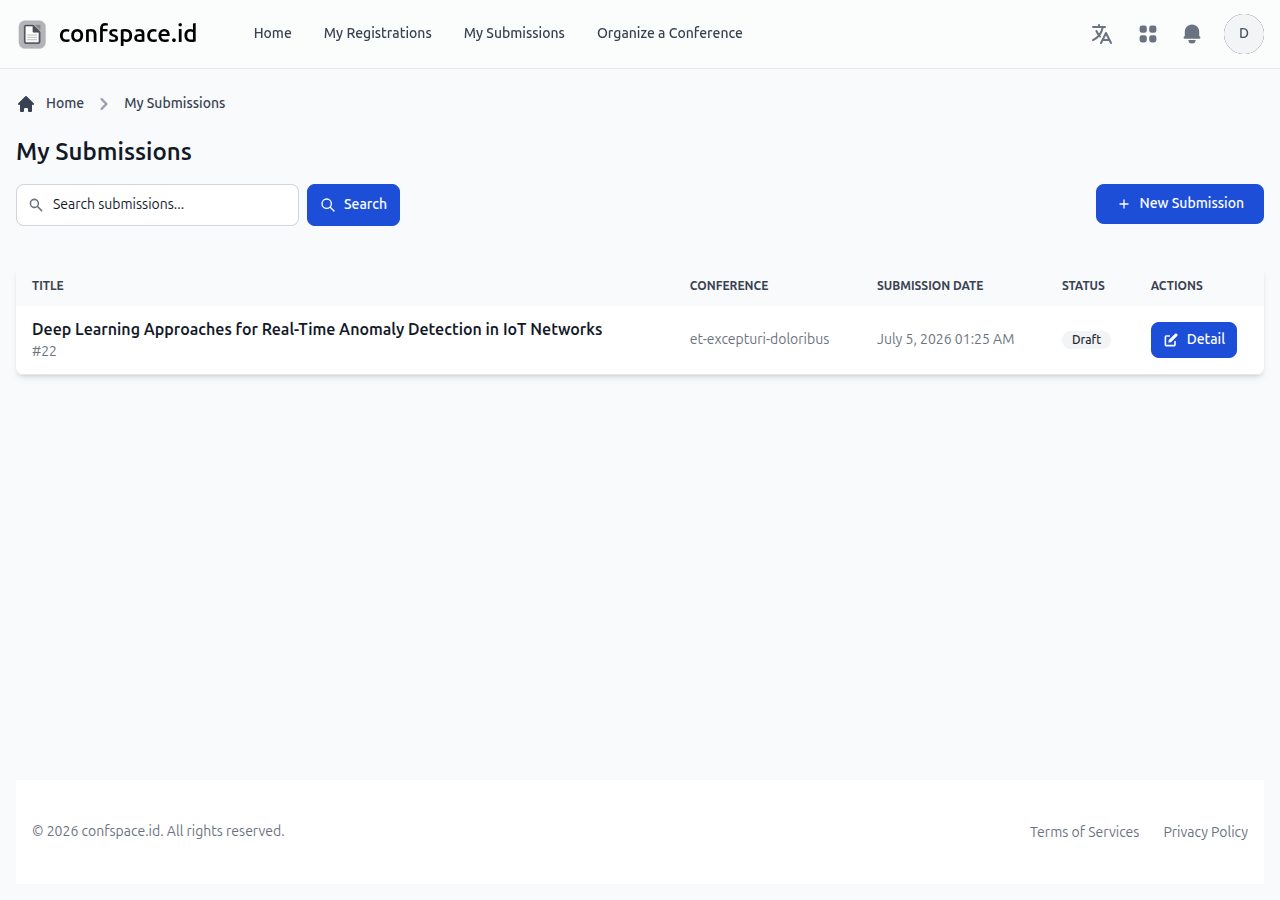
Task: Click the My Submissions page heading
Action: point(104,152)
